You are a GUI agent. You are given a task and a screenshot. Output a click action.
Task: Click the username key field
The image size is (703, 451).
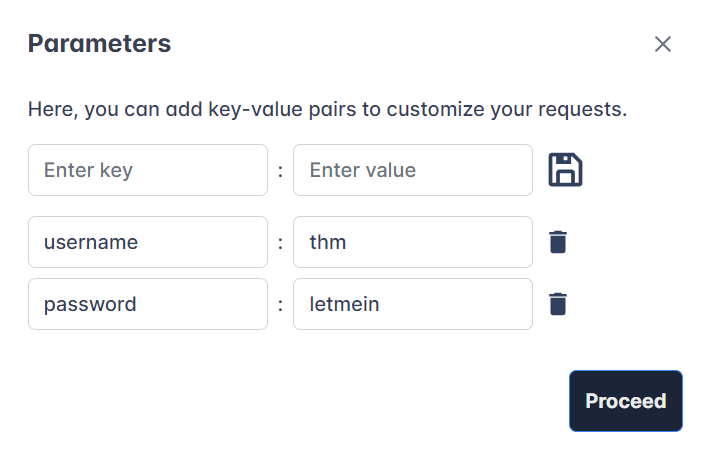(x=148, y=242)
